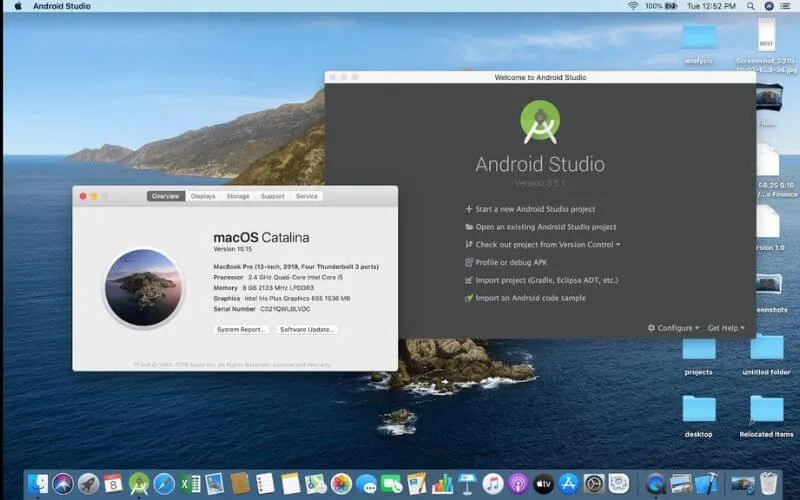Open the App Store Dock icon

[569, 484]
